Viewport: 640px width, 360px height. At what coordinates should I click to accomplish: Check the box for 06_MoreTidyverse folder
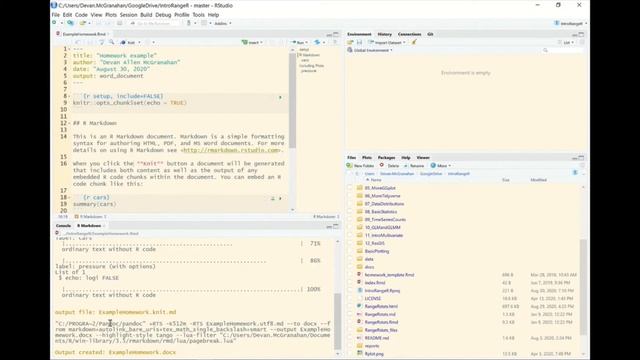pyautogui.click(x=349, y=196)
